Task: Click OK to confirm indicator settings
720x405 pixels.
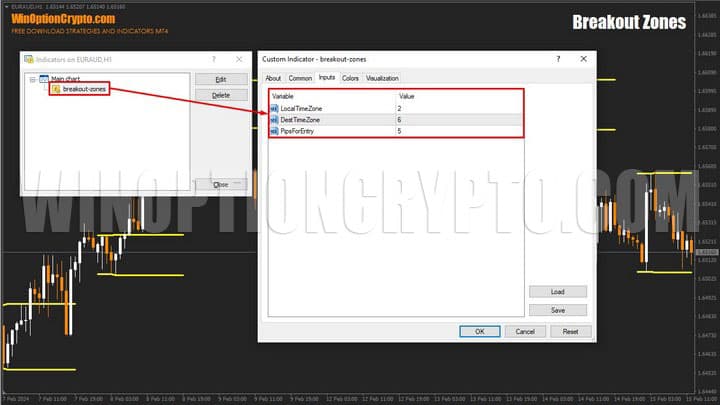Action: coord(480,332)
